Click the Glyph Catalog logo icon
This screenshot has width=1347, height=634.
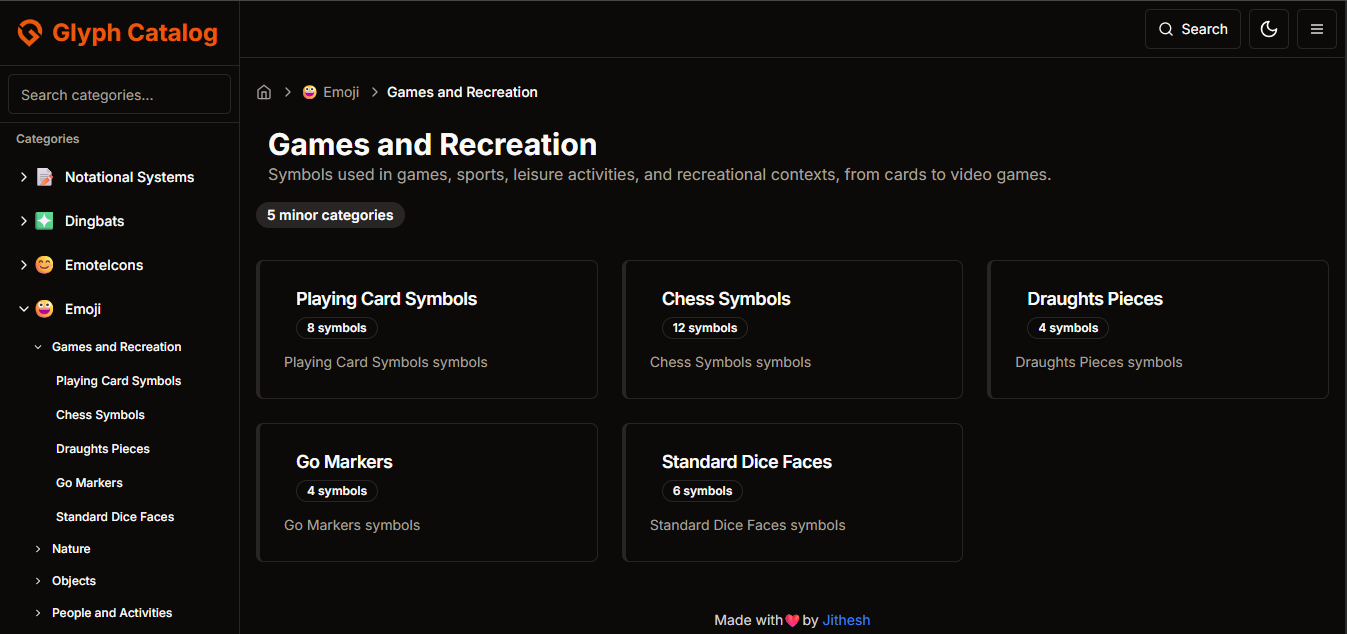(x=29, y=32)
